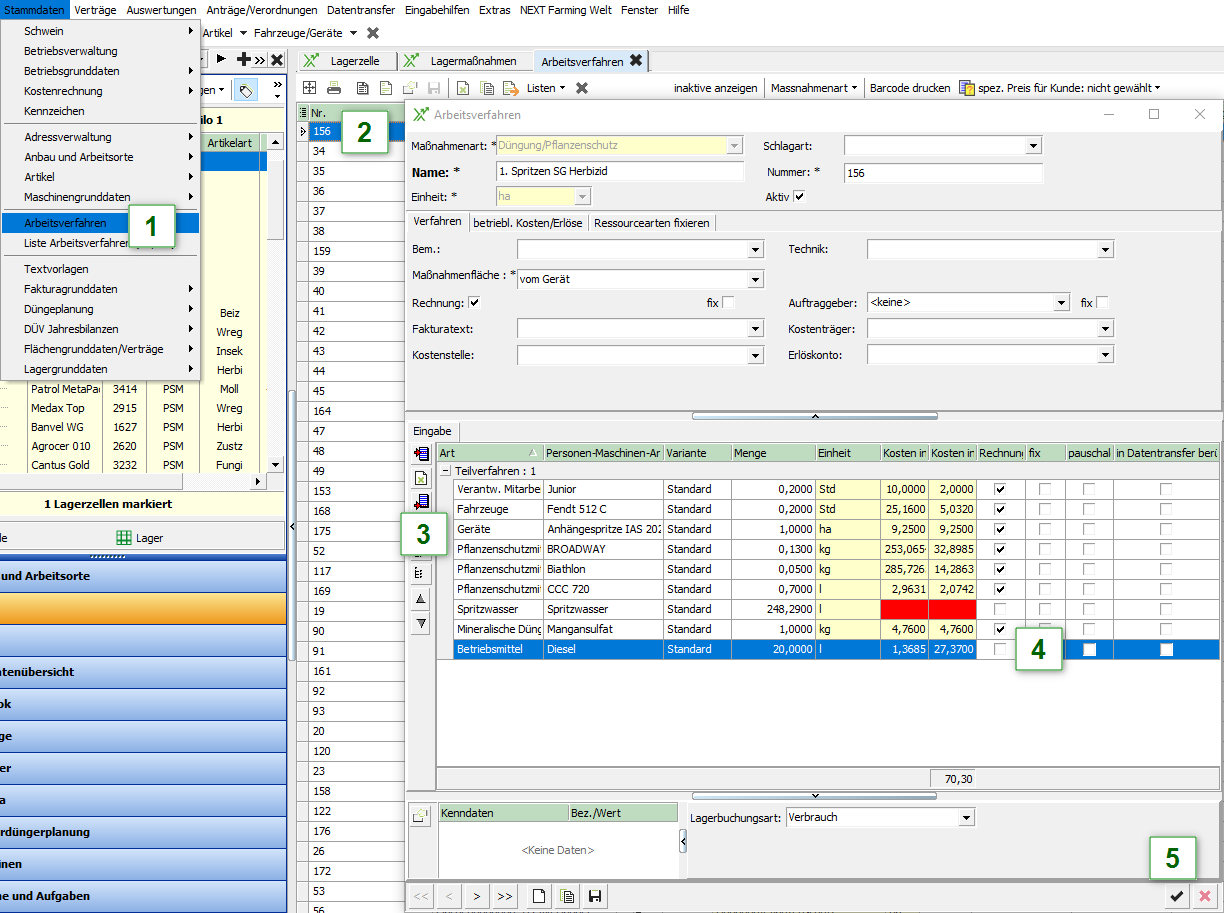Expand the Lagerbuchungsart dropdown

965,818
